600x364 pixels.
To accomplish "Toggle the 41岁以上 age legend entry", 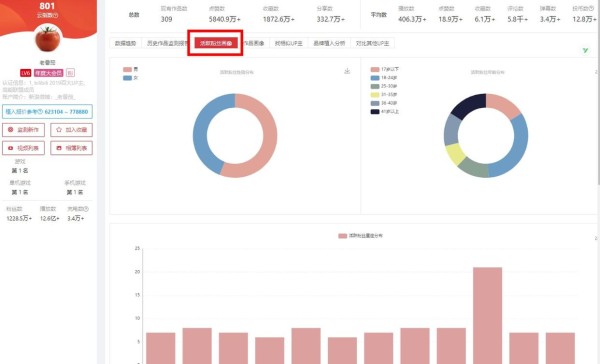I will (x=385, y=111).
